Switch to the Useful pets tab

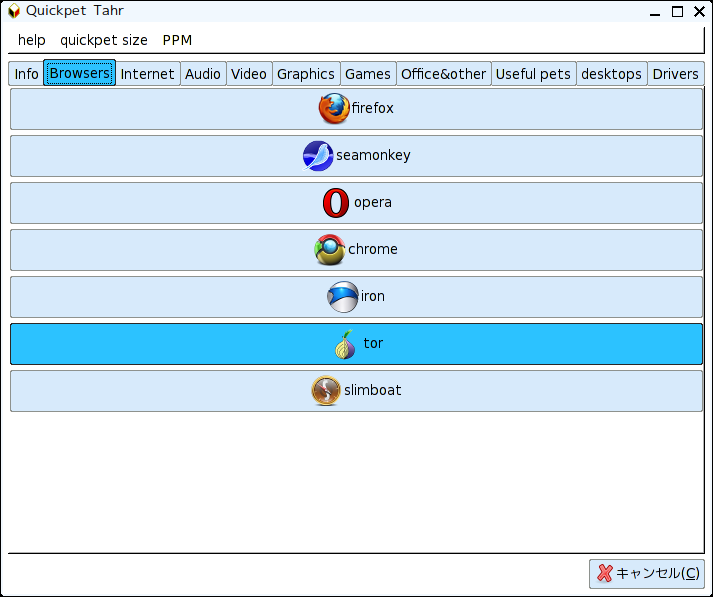tap(533, 74)
